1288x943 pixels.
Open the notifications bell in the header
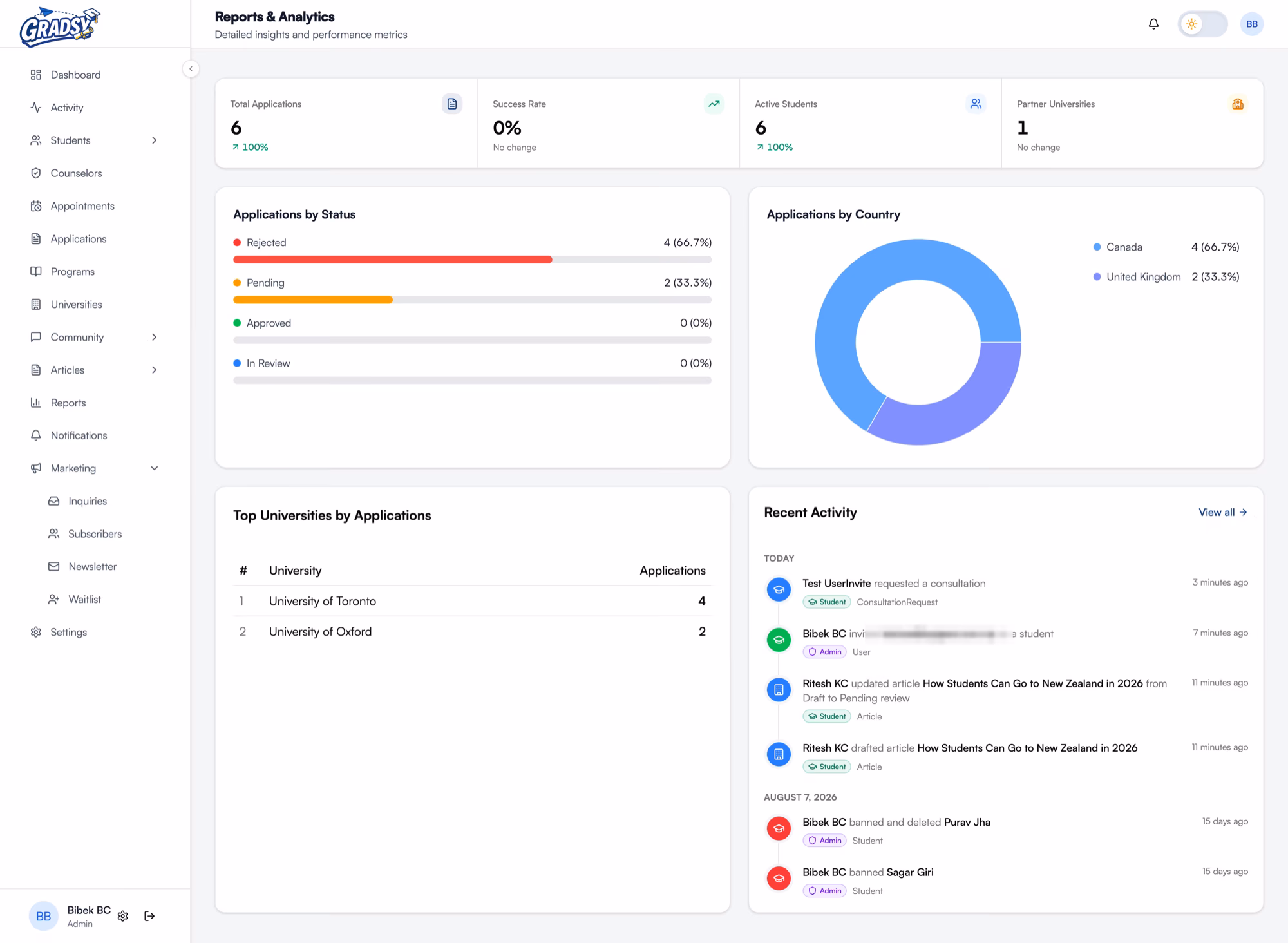coord(1153,24)
